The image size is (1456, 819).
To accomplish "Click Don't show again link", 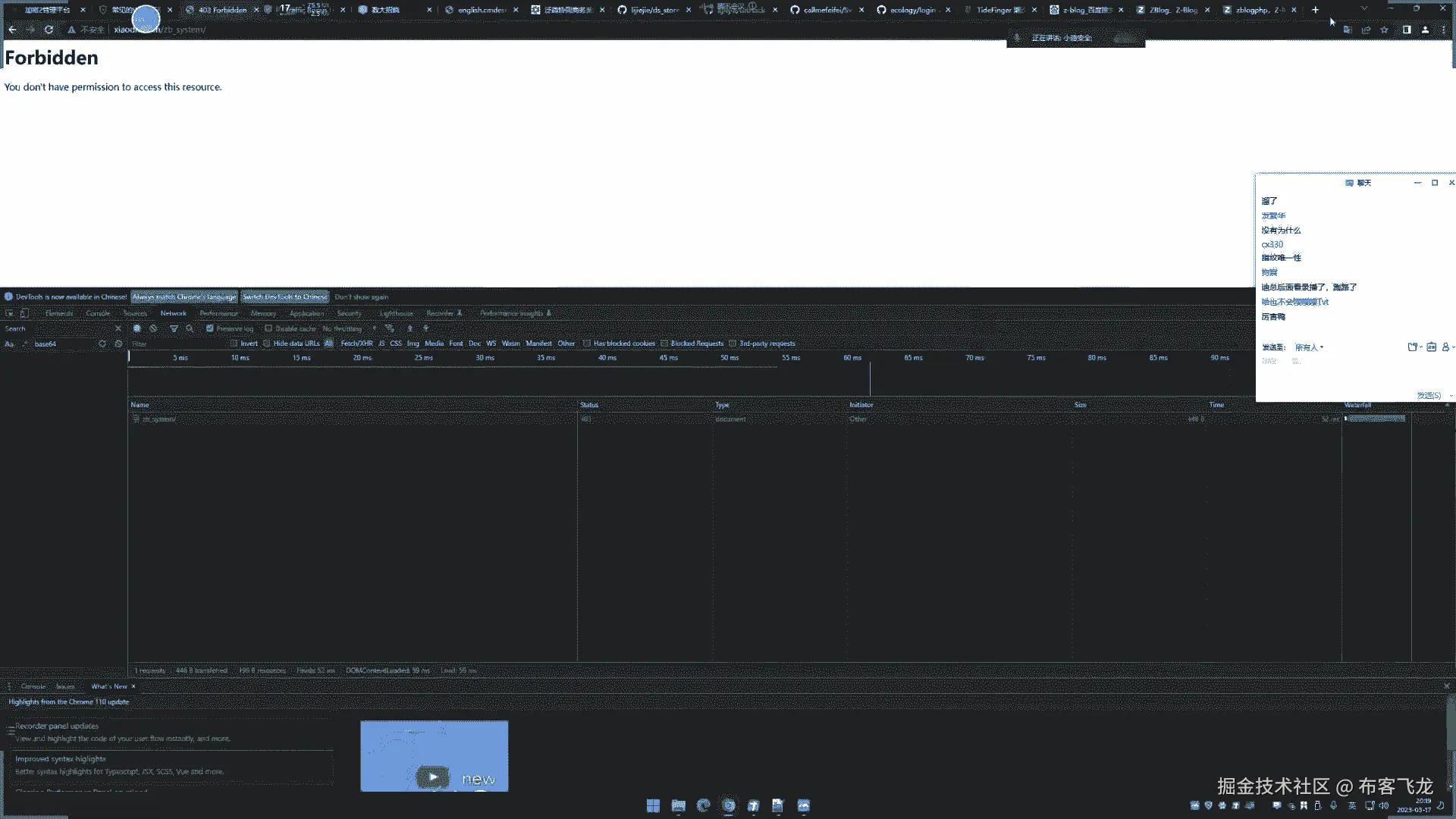I will (361, 297).
